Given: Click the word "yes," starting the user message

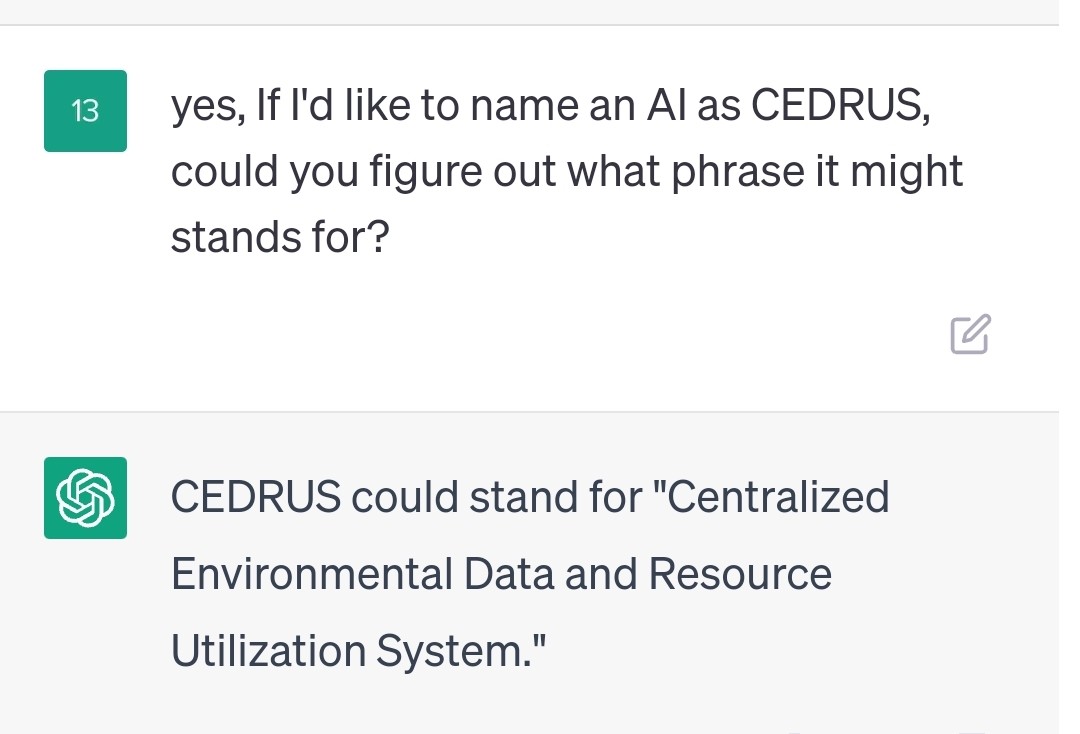Looking at the screenshot, I should pos(208,107).
